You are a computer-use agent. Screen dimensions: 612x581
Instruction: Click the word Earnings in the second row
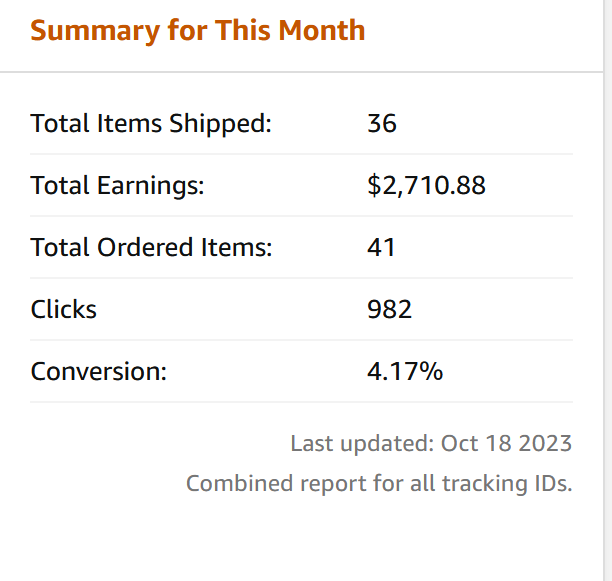coord(150,186)
